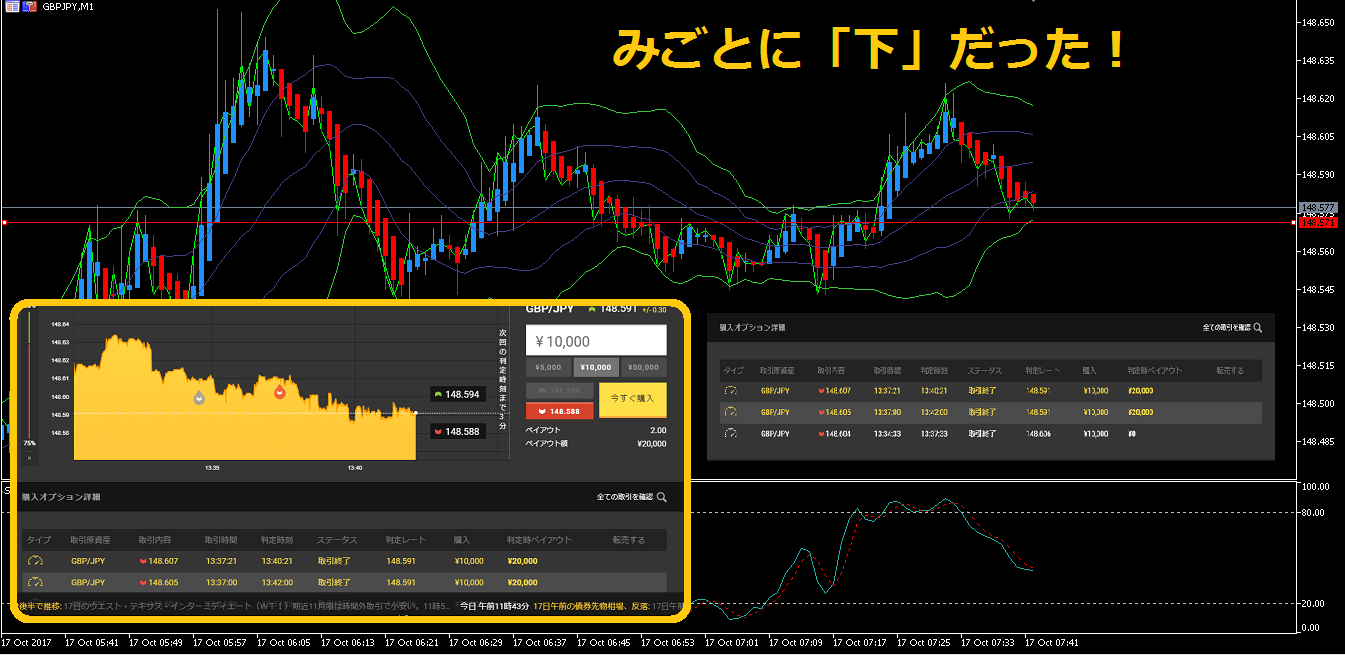Choose the ¥50,000 preset amount
Image resolution: width=1345 pixels, height=655 pixels.
click(x=643, y=367)
